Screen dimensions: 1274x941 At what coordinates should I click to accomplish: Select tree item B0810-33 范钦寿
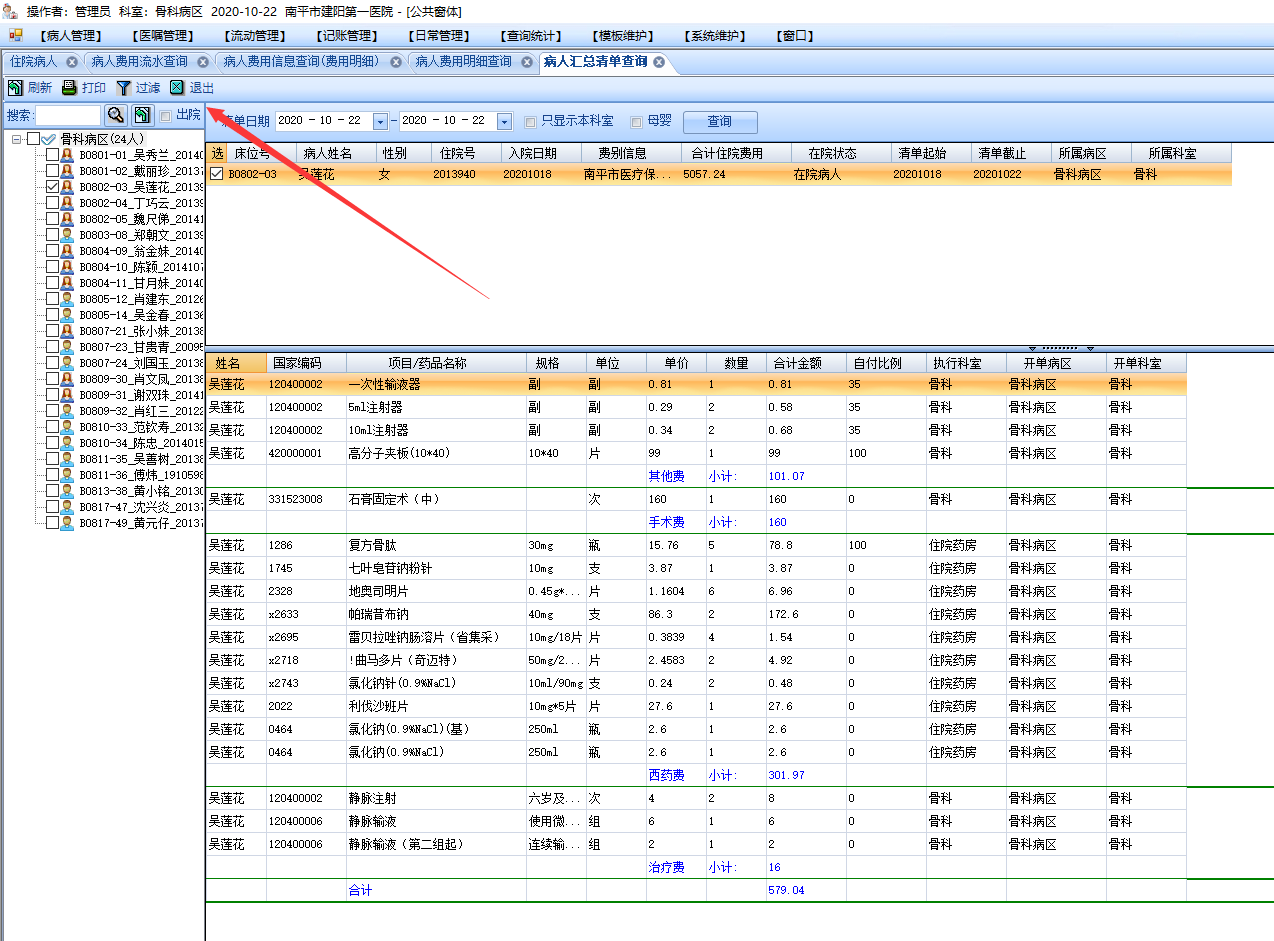point(142,427)
